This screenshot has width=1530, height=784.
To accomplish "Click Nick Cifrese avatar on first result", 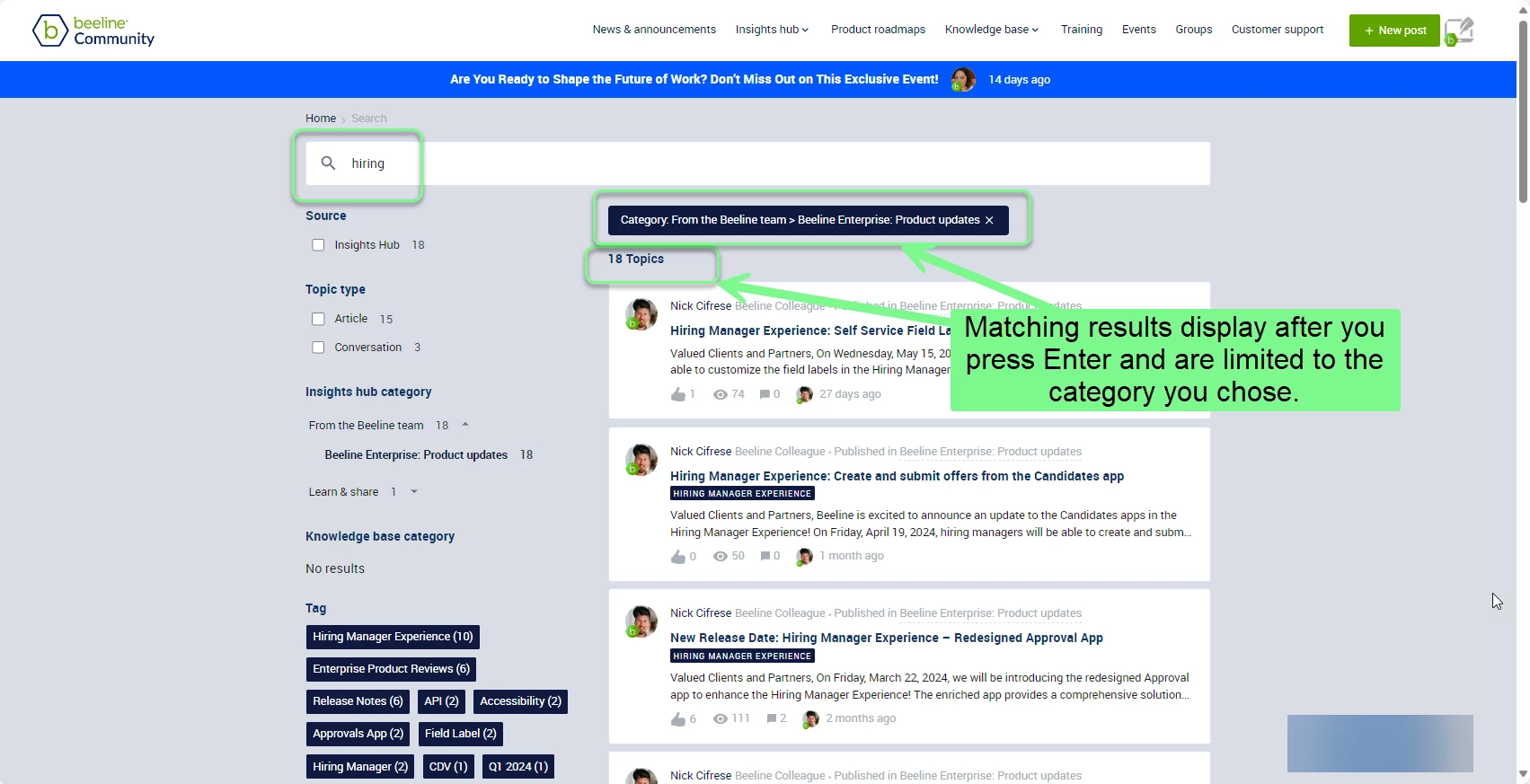I will coord(641,314).
